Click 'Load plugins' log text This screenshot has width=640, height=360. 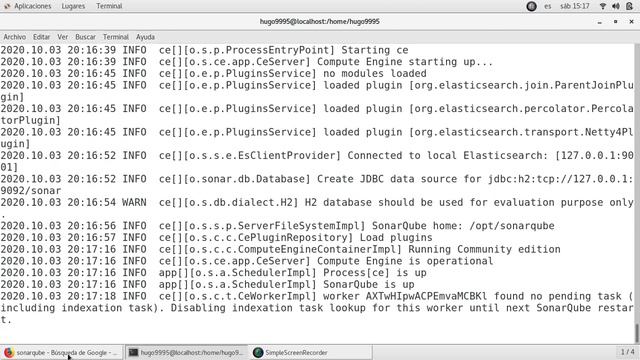pos(396,238)
